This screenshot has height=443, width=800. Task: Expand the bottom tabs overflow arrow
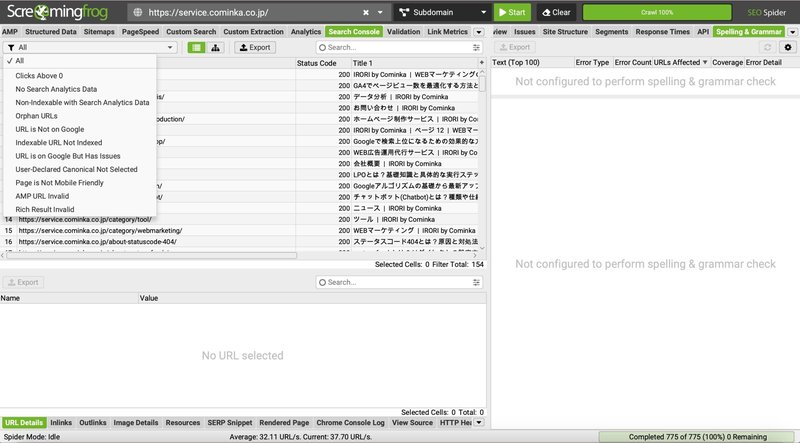point(479,423)
